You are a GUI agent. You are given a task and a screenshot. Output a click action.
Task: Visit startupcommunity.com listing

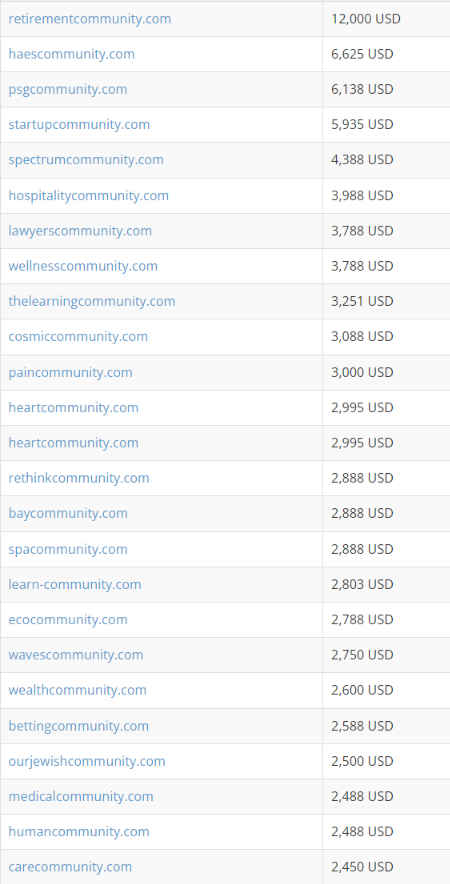79,125
